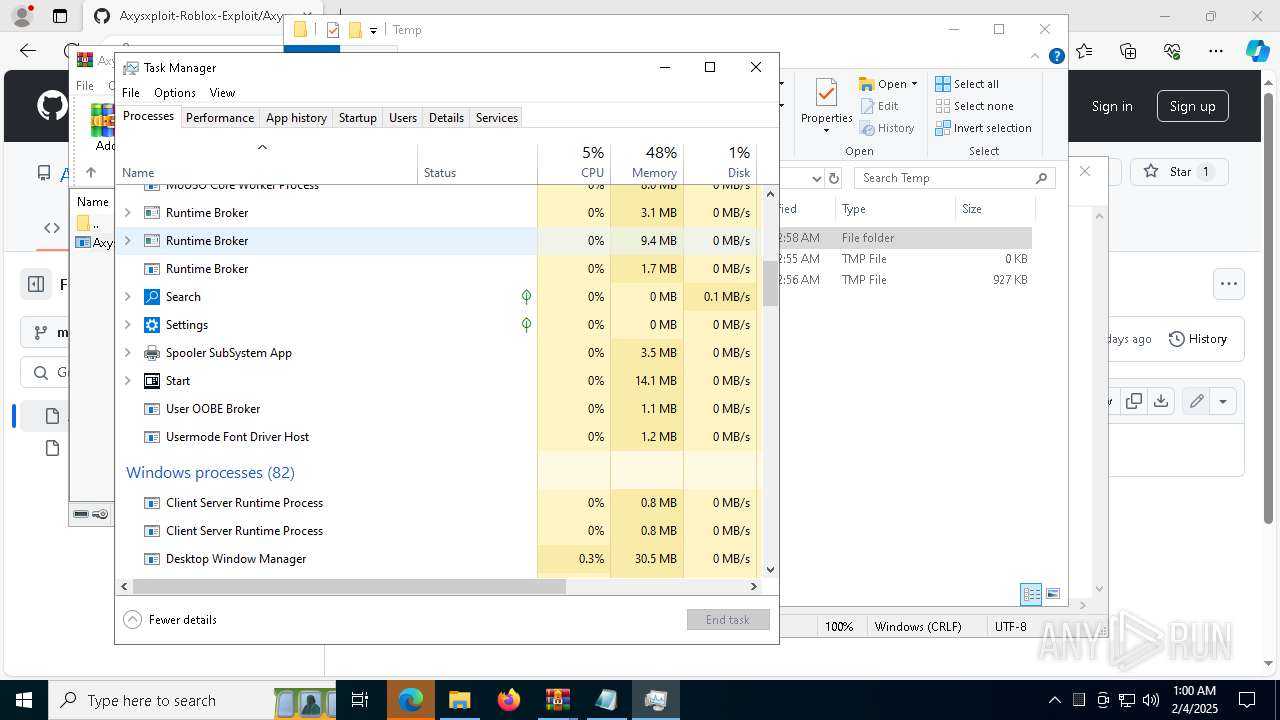Expand Spooler SubSystem App entry
This screenshot has width=1280, height=720.
tap(127, 353)
